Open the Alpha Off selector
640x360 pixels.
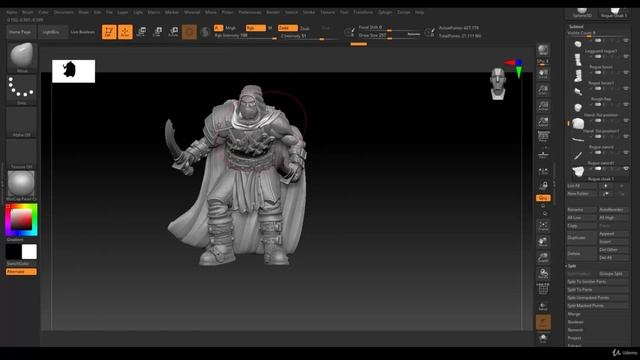tap(22, 122)
